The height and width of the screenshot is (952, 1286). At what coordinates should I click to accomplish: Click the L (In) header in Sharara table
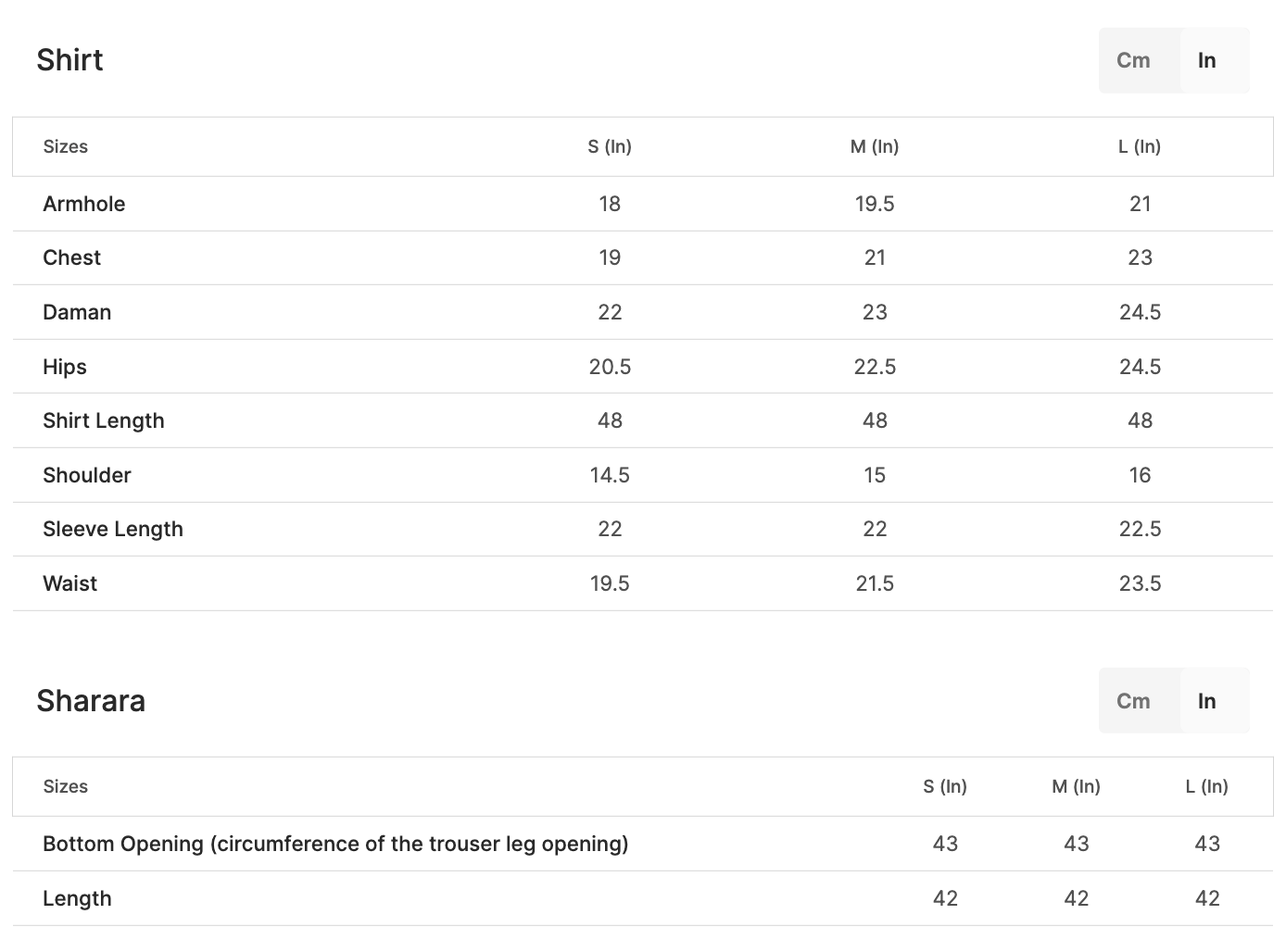(x=1206, y=786)
